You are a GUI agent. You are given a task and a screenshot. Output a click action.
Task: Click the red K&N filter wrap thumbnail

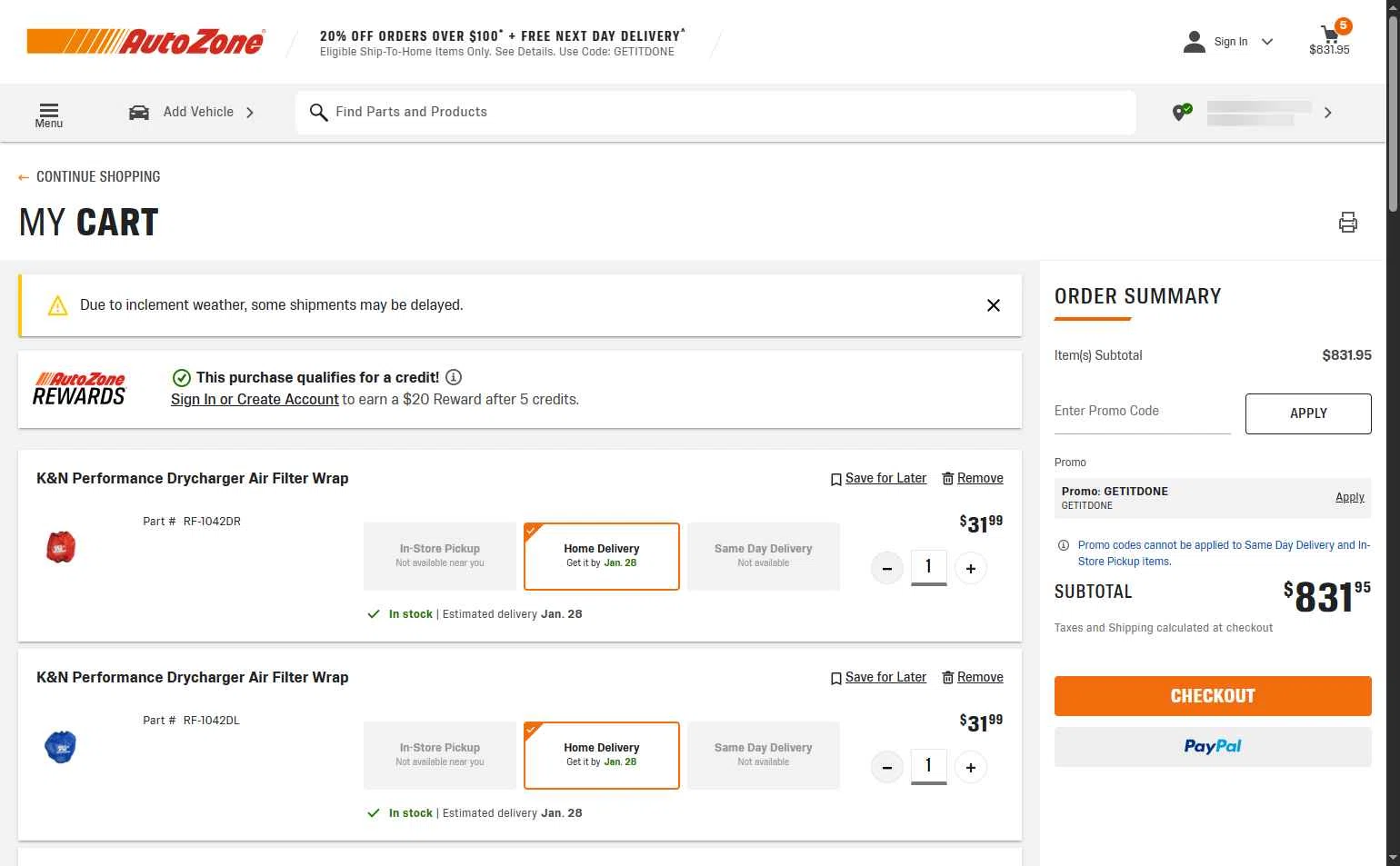point(61,547)
